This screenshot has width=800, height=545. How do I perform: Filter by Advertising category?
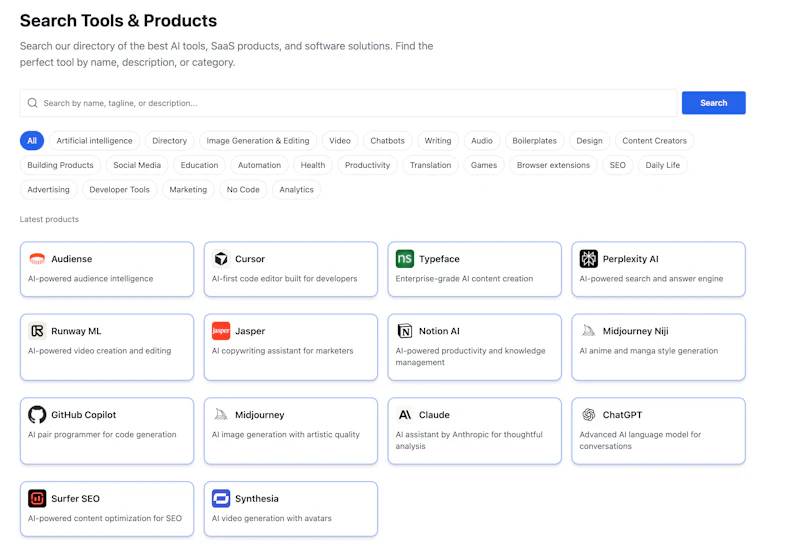(x=48, y=190)
